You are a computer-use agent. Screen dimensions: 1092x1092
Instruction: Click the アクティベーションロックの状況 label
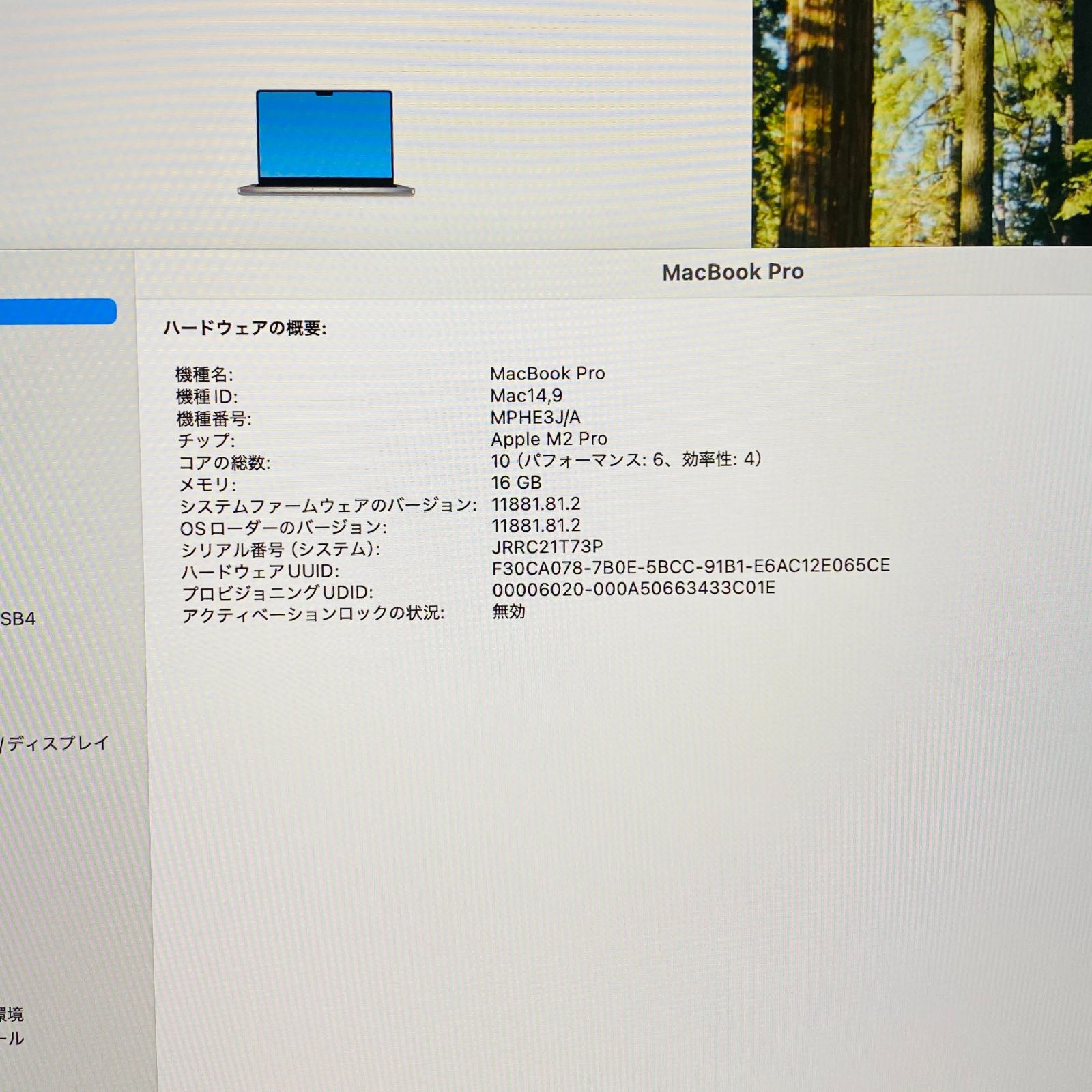313,614
